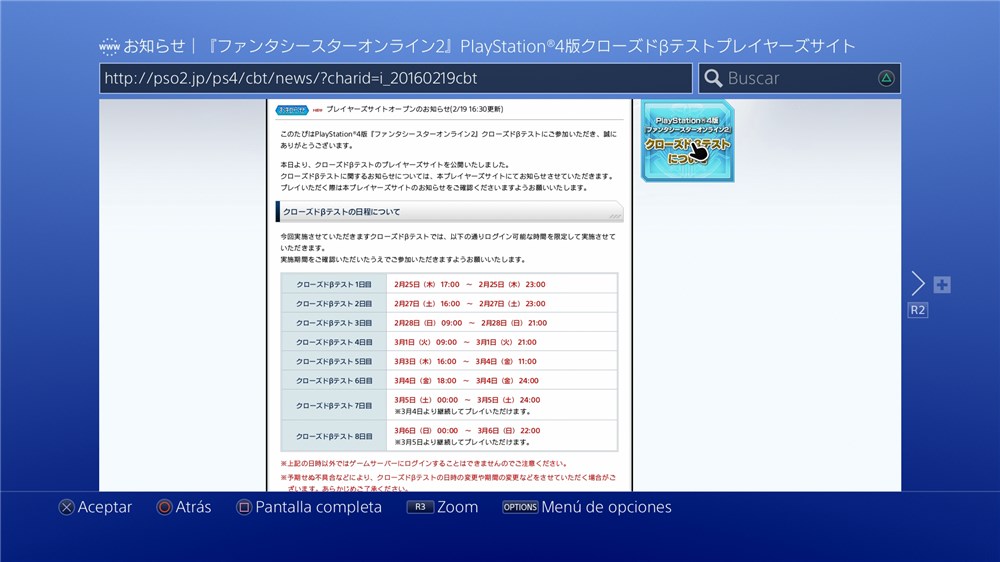Click the Pantalla completa label
Viewport: 1000px width, 562px height.
pos(318,507)
